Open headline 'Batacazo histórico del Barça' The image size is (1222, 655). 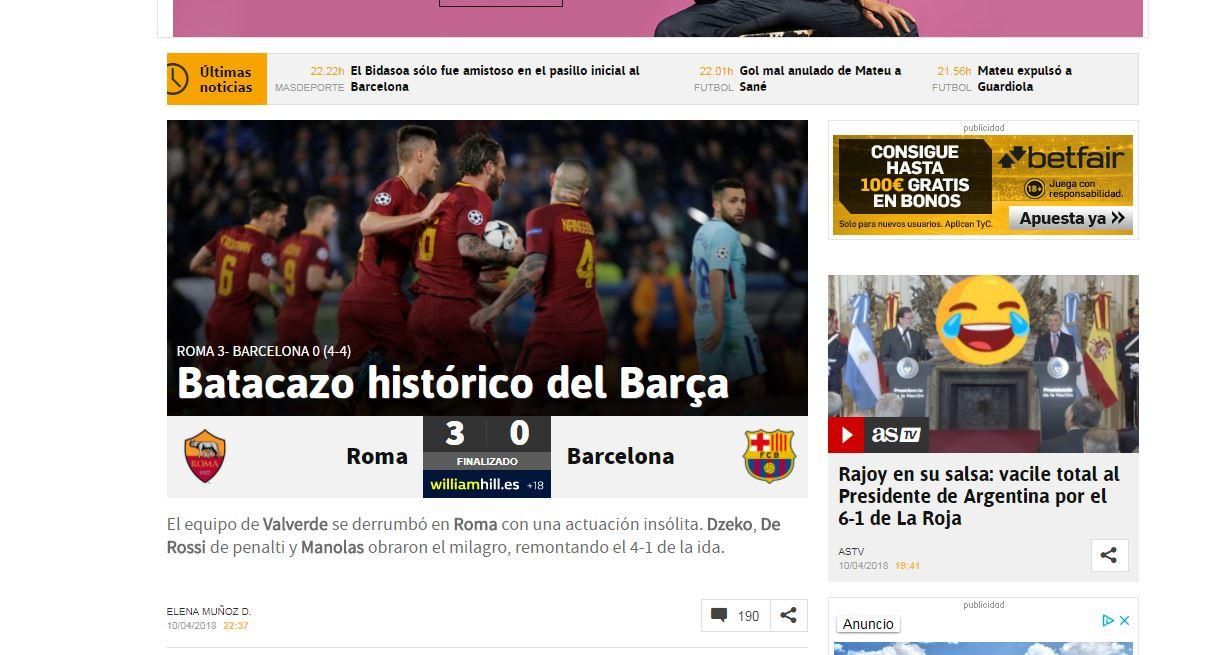pyautogui.click(x=452, y=384)
